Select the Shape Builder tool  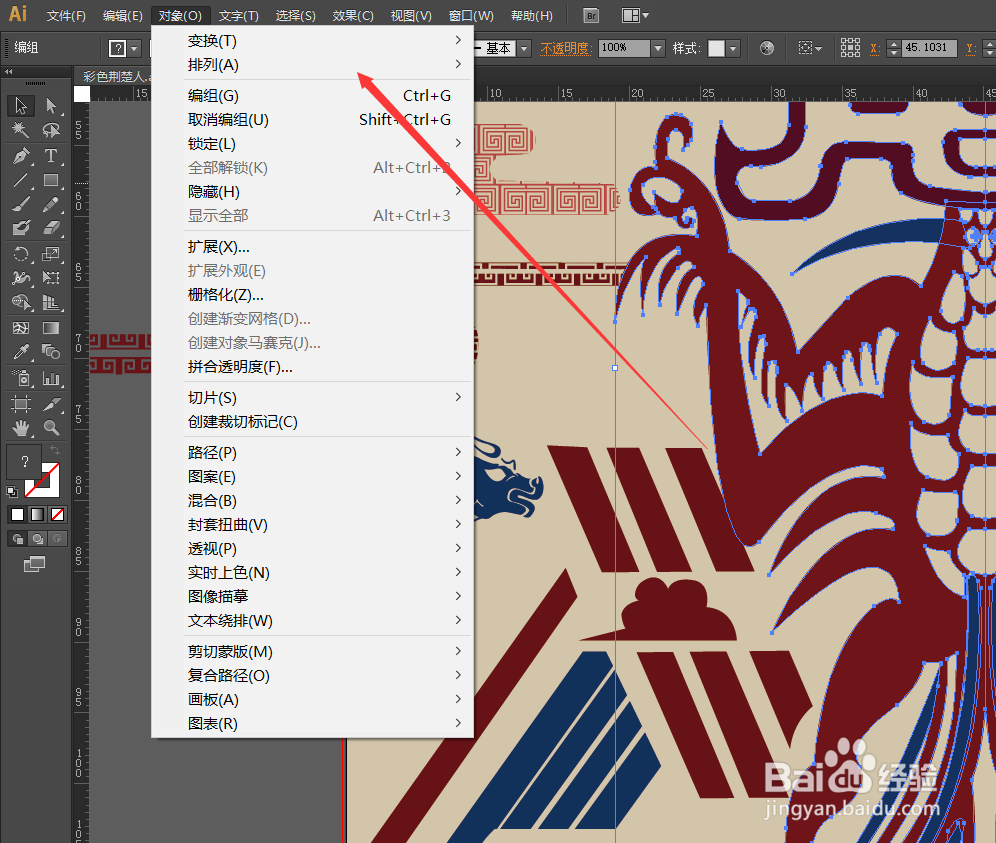pyautogui.click(x=21, y=302)
